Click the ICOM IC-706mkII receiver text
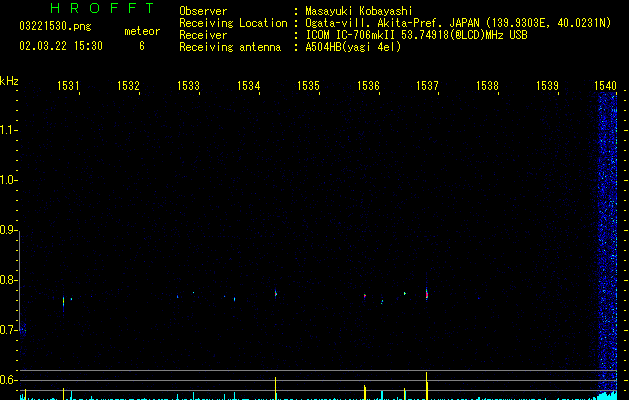629x400 pixels. 416,35
